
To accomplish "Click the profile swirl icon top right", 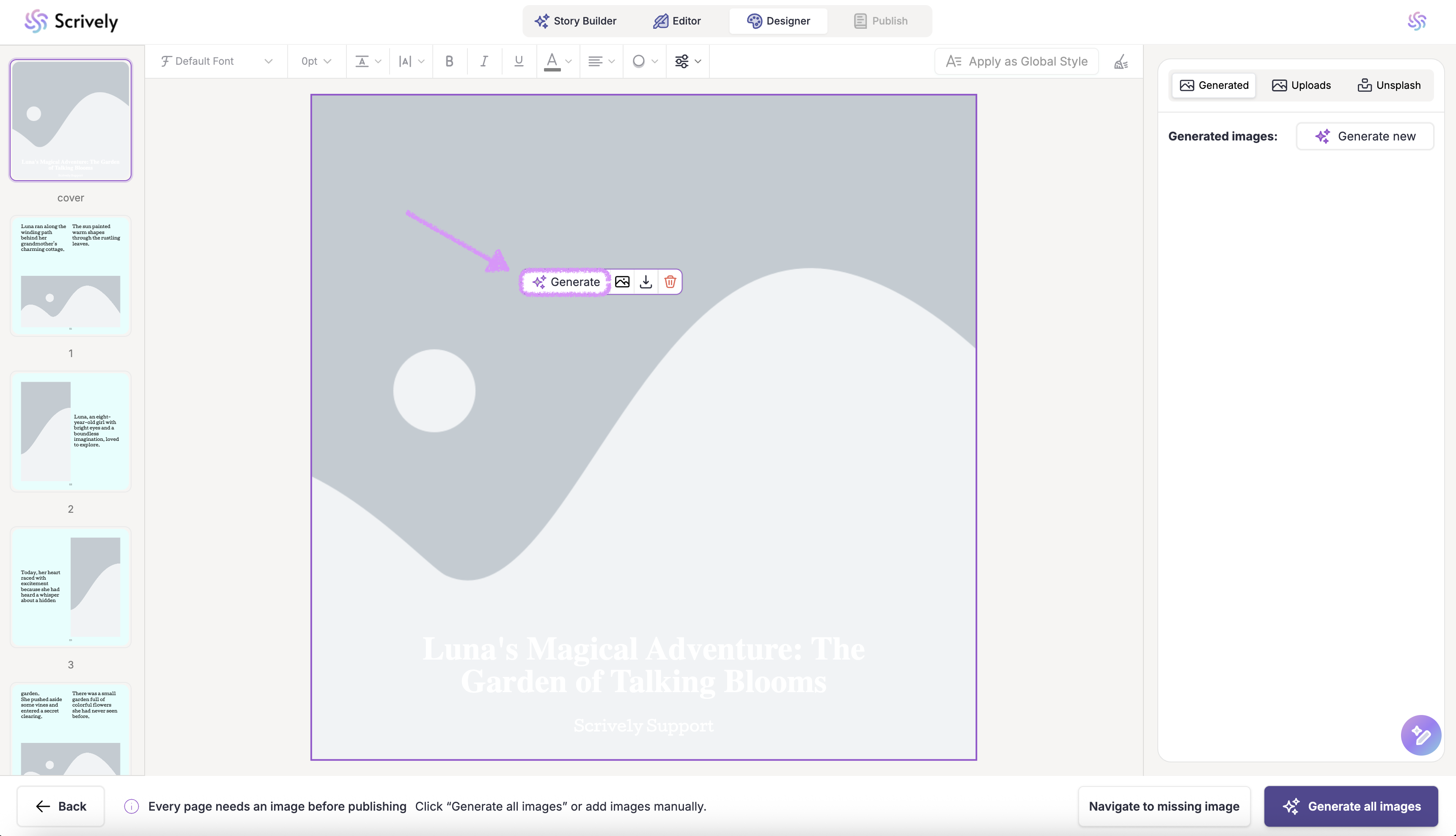I will pos(1416,21).
